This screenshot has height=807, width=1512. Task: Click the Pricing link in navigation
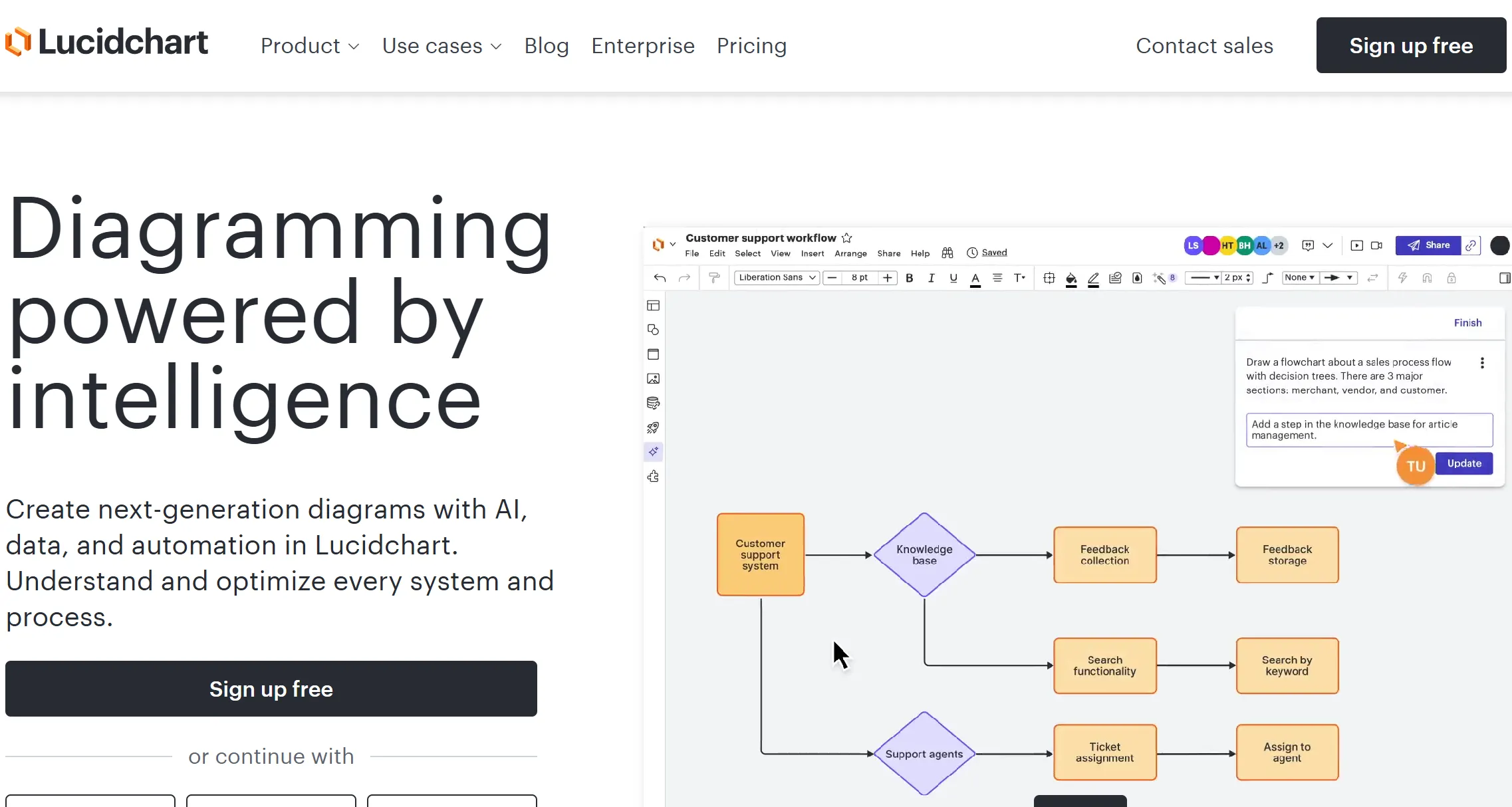pyautogui.click(x=751, y=46)
